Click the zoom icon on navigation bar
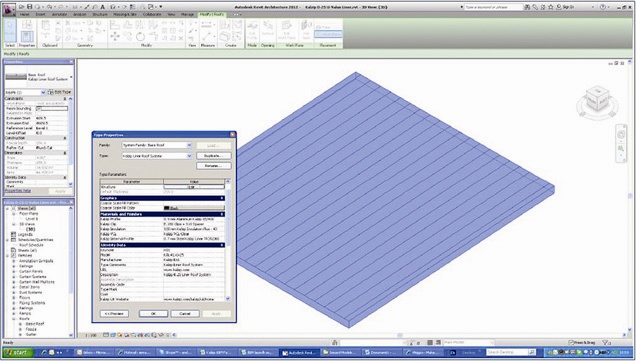This screenshot has height=361, width=636. (x=621, y=149)
